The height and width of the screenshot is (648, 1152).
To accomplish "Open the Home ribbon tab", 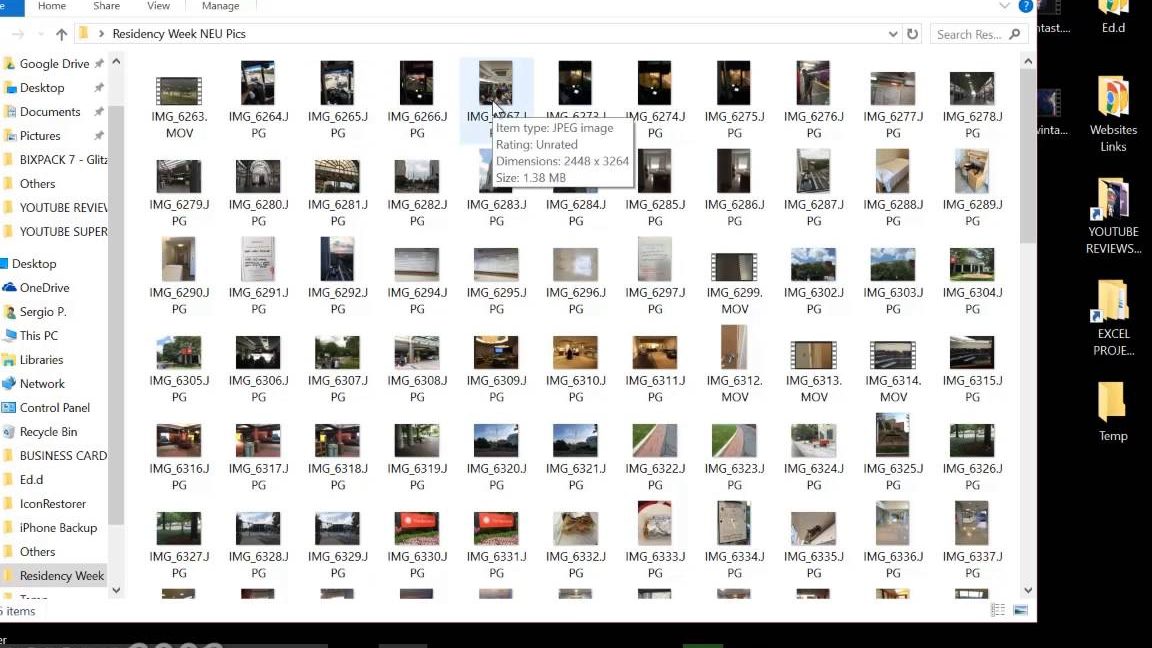I will (51, 6).
